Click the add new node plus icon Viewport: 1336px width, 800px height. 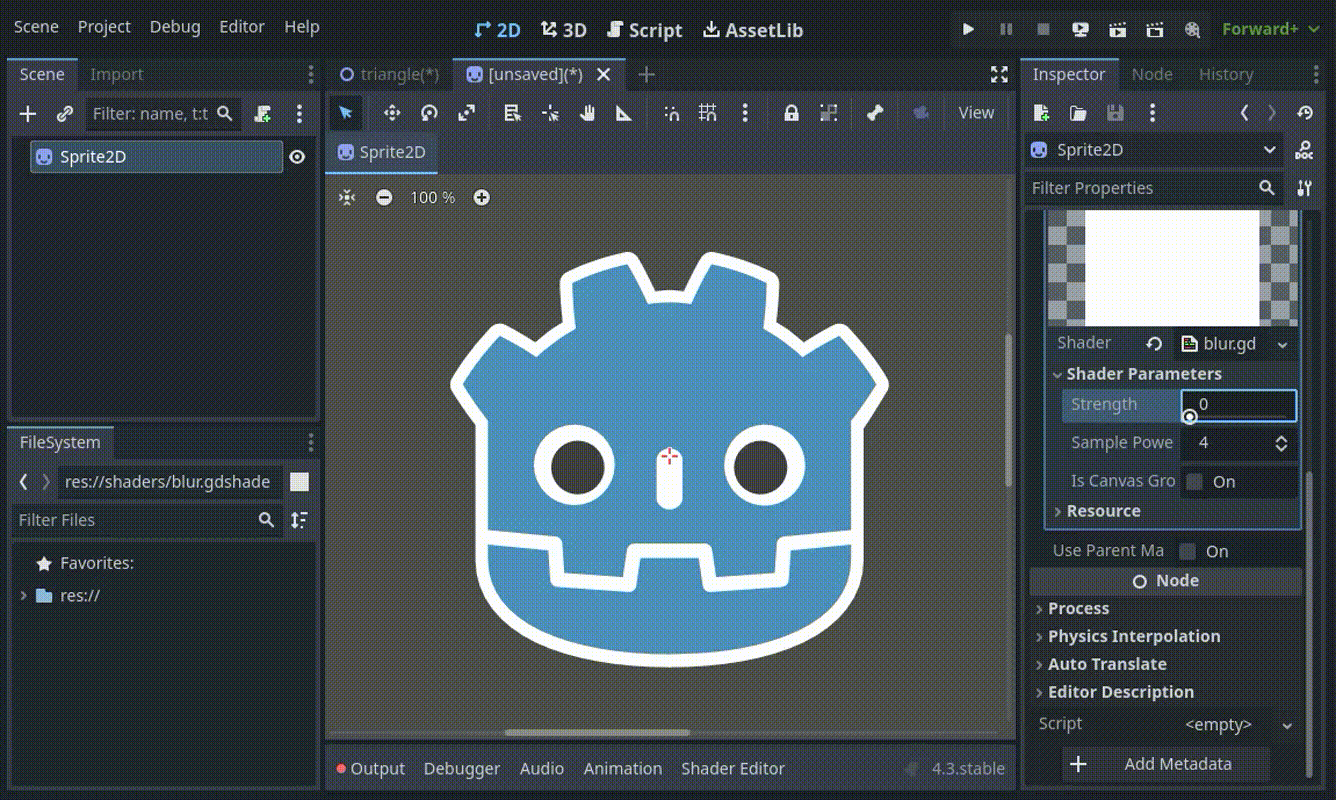click(x=28, y=114)
